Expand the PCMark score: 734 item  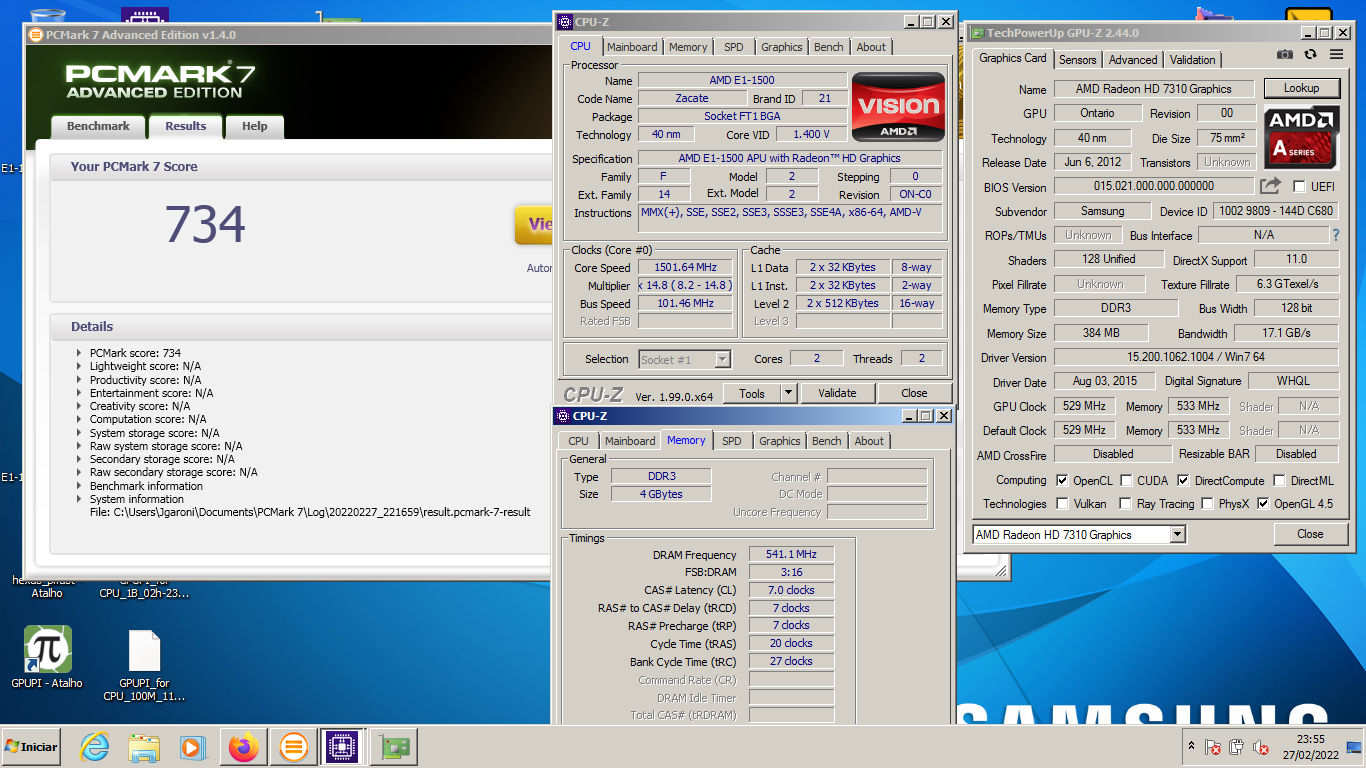point(79,353)
